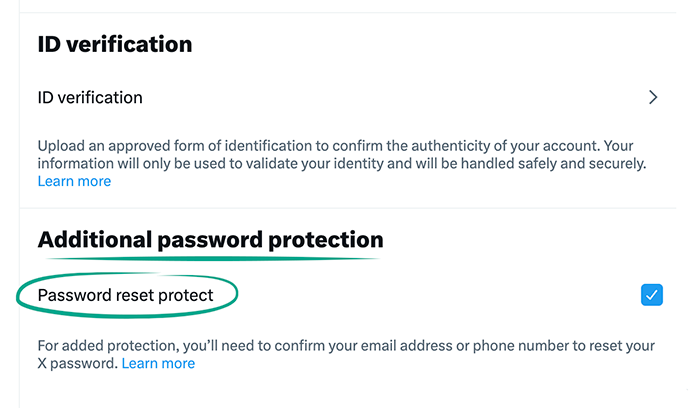Click the 'Additional password protection' heading

pyautogui.click(x=210, y=241)
